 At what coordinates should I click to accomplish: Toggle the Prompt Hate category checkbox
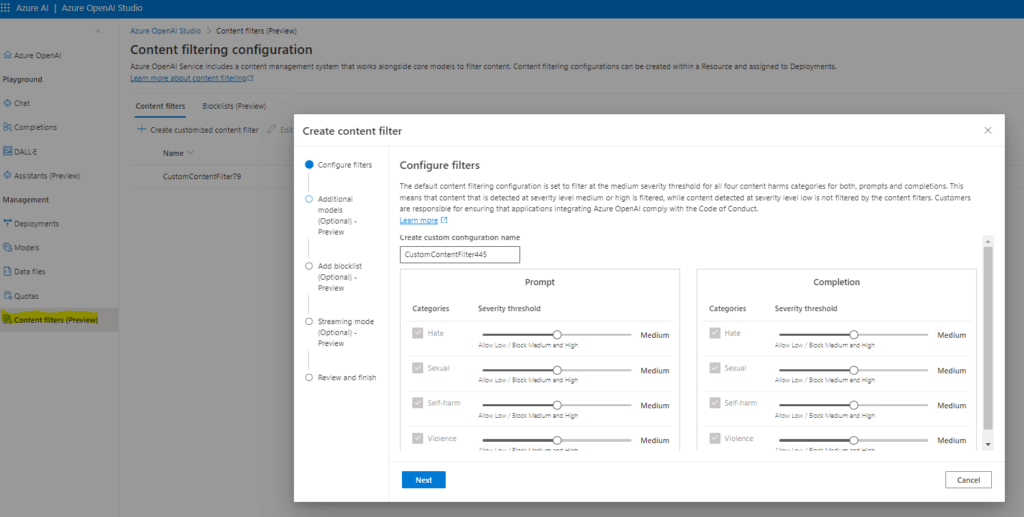(x=418, y=334)
